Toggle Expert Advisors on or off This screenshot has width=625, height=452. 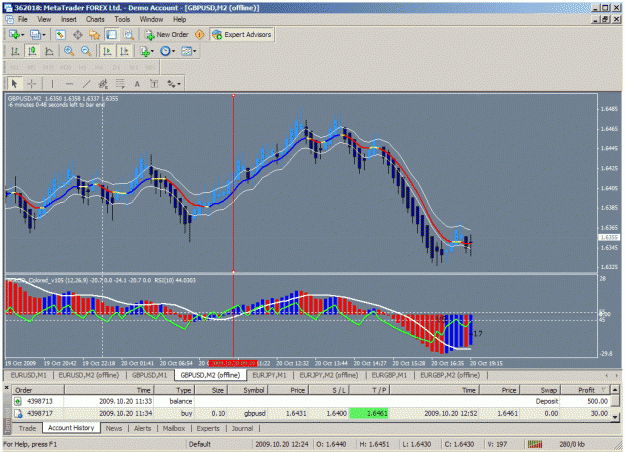coord(242,35)
